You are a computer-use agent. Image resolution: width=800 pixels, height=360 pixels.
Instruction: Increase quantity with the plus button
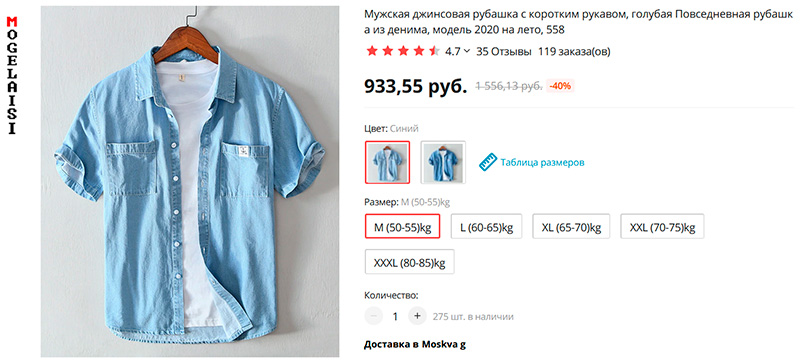(x=417, y=316)
